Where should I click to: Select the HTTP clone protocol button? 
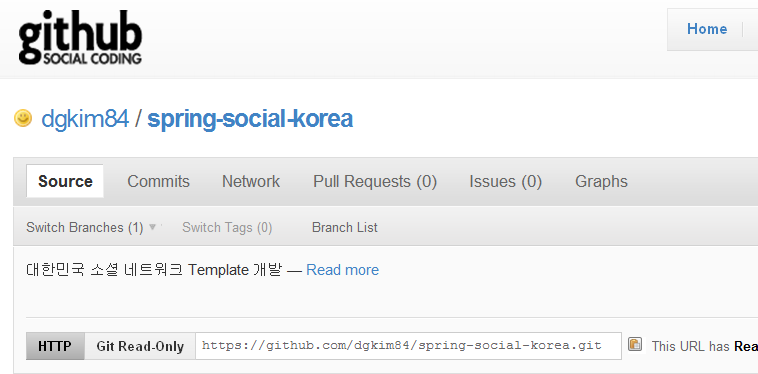pyautogui.click(x=55, y=346)
